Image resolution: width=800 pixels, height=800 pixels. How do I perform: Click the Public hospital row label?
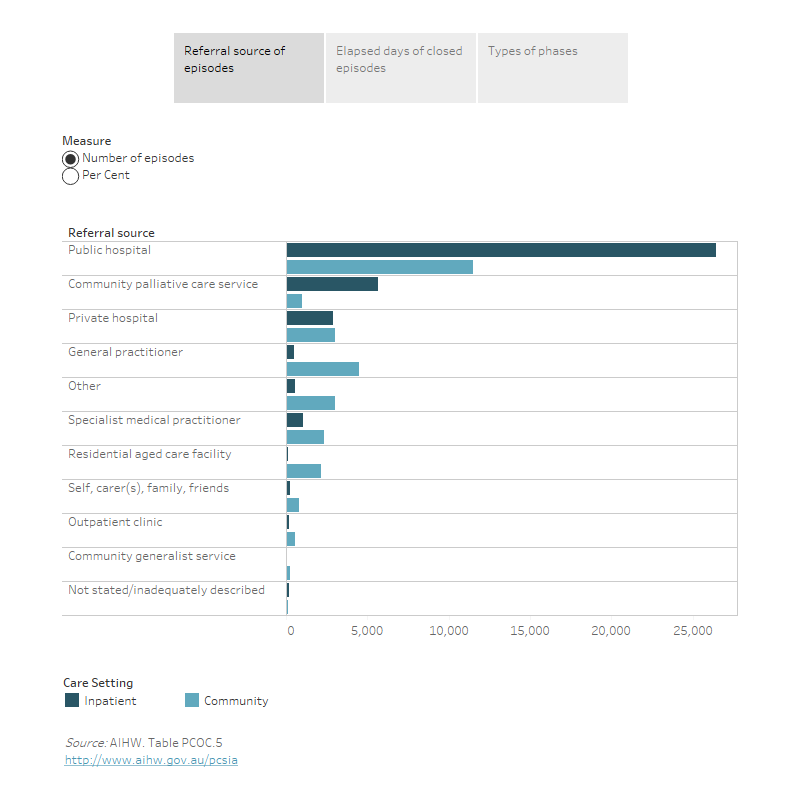pyautogui.click(x=110, y=250)
